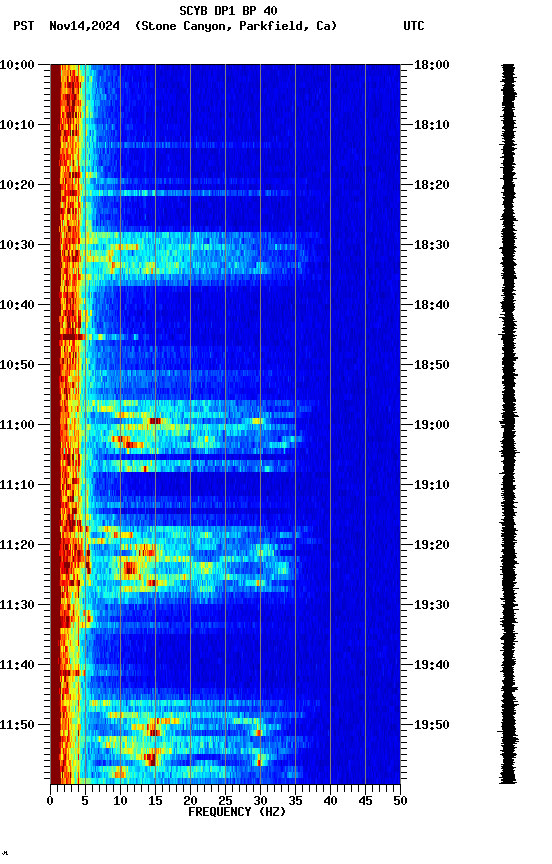Screen dimensions: 552x864
Task: Click the '10:40' PST time label
Action: 17,305
